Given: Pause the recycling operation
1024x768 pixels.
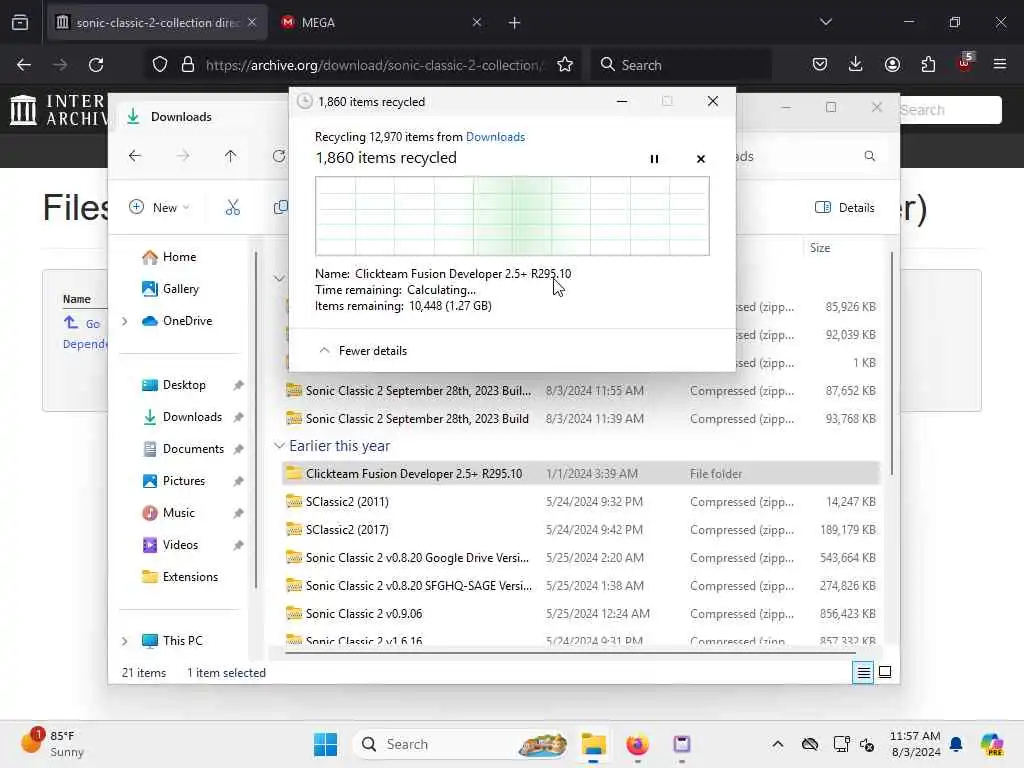Looking at the screenshot, I should click(x=654, y=159).
